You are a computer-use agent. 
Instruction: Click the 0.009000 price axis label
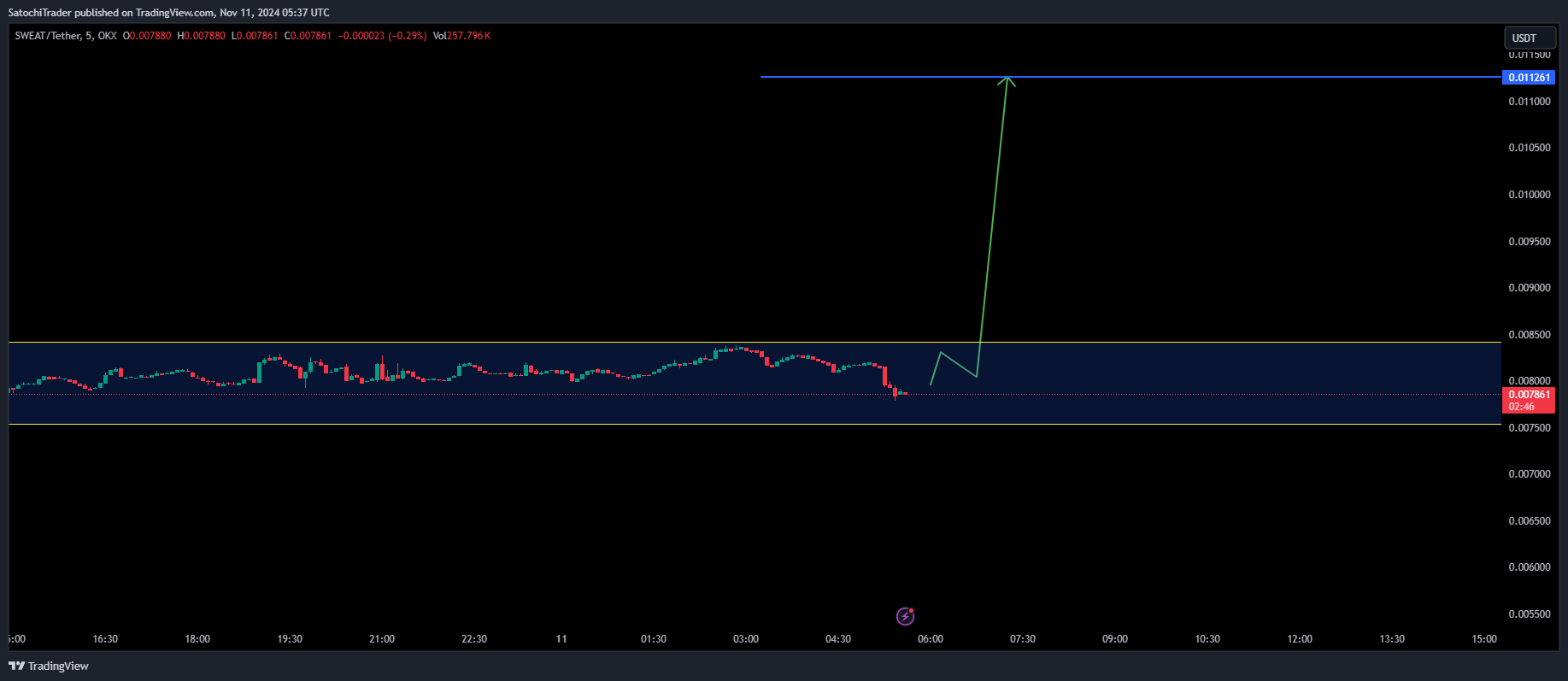(1530, 288)
